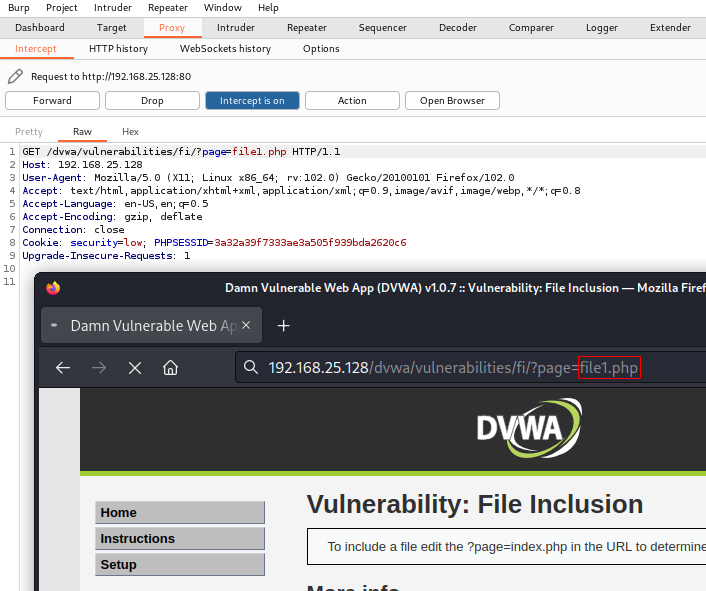Go back using Firefox back arrow
Viewport: 706px width, 591px height.
63,368
